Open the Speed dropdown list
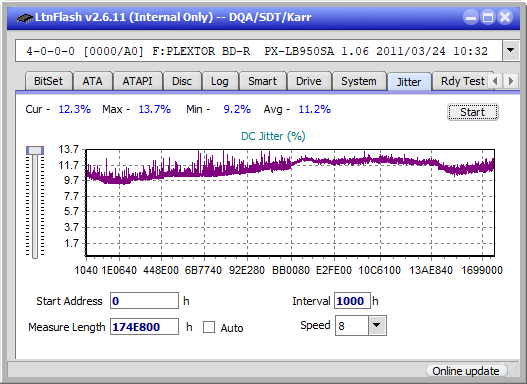Image resolution: width=527 pixels, height=384 pixels. pos(377,325)
